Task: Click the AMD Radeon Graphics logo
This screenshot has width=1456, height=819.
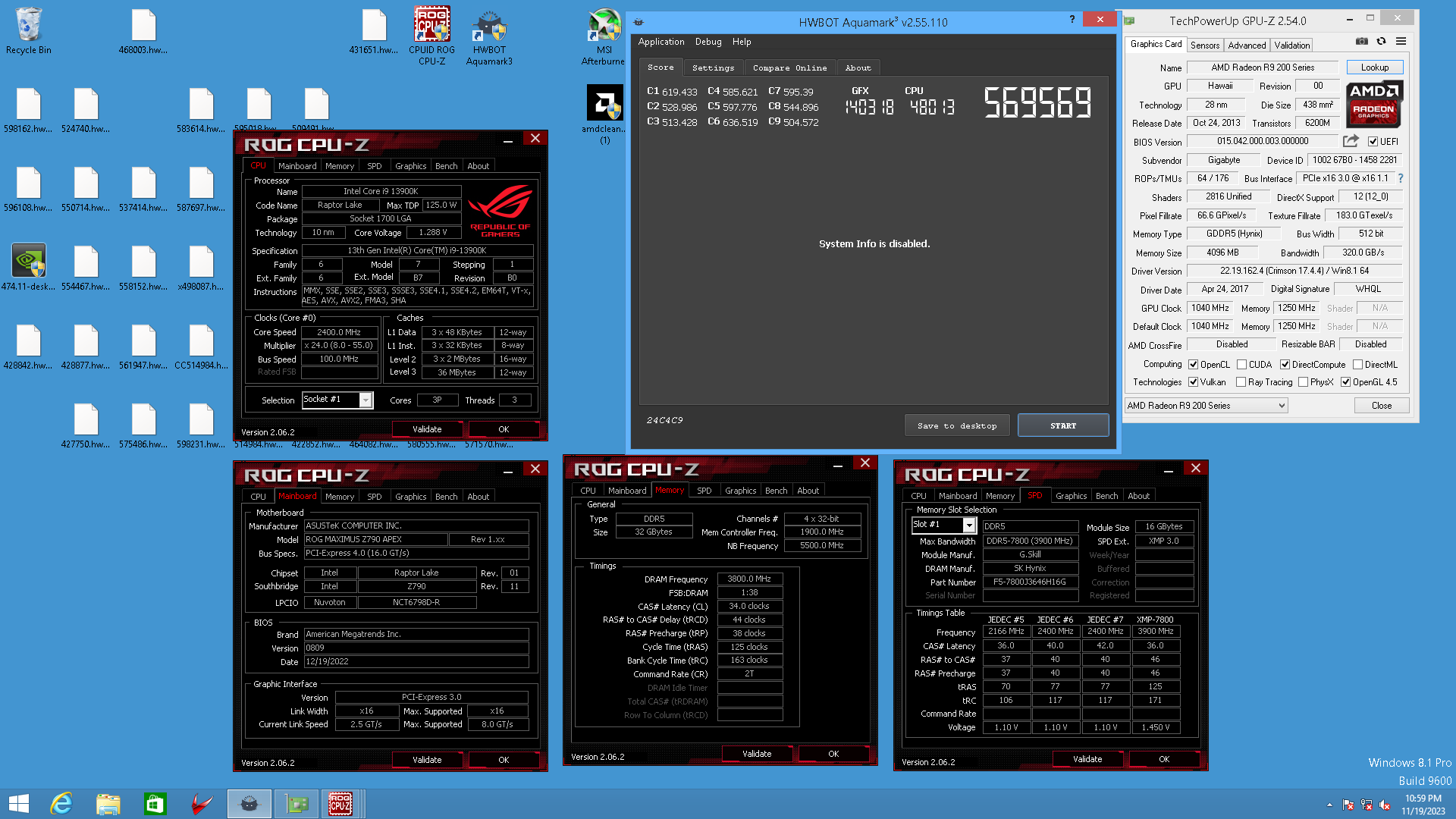Action: point(1374,105)
